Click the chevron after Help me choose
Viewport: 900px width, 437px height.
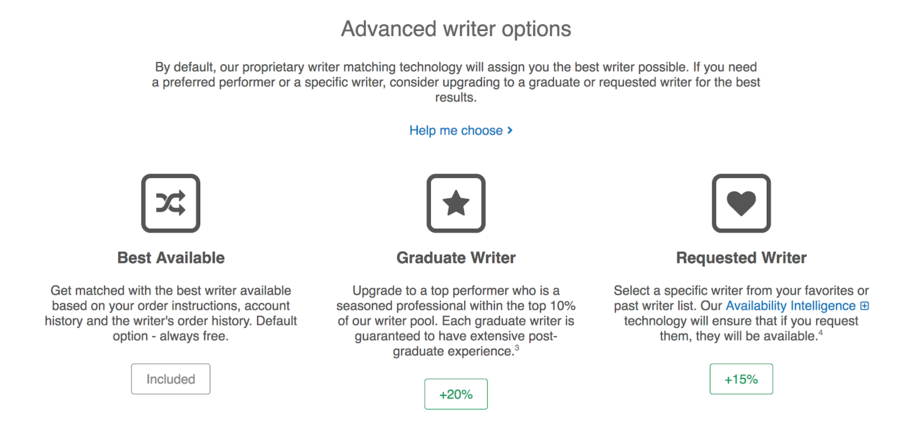tap(510, 130)
